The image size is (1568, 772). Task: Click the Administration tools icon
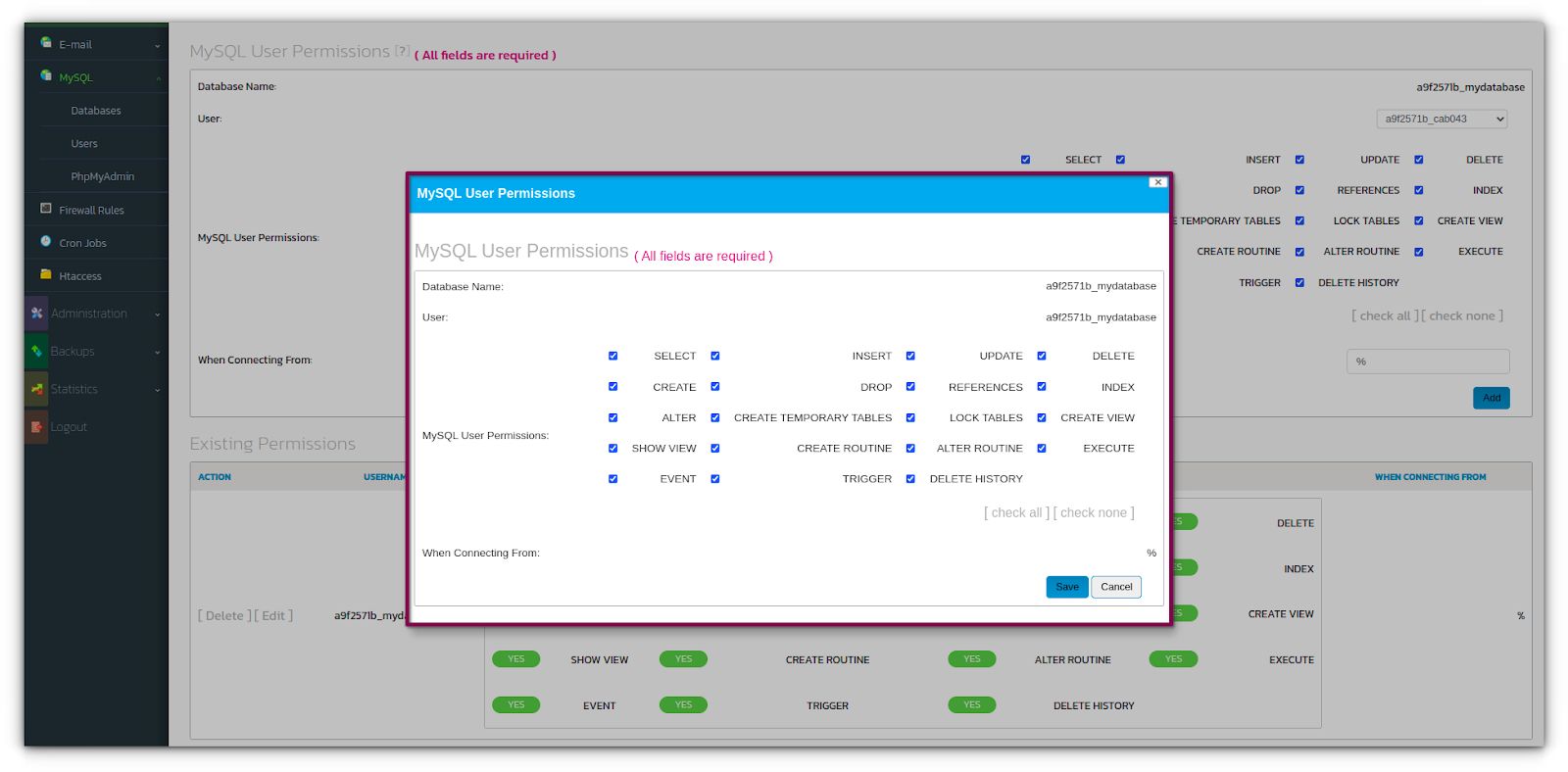pyautogui.click(x=37, y=314)
